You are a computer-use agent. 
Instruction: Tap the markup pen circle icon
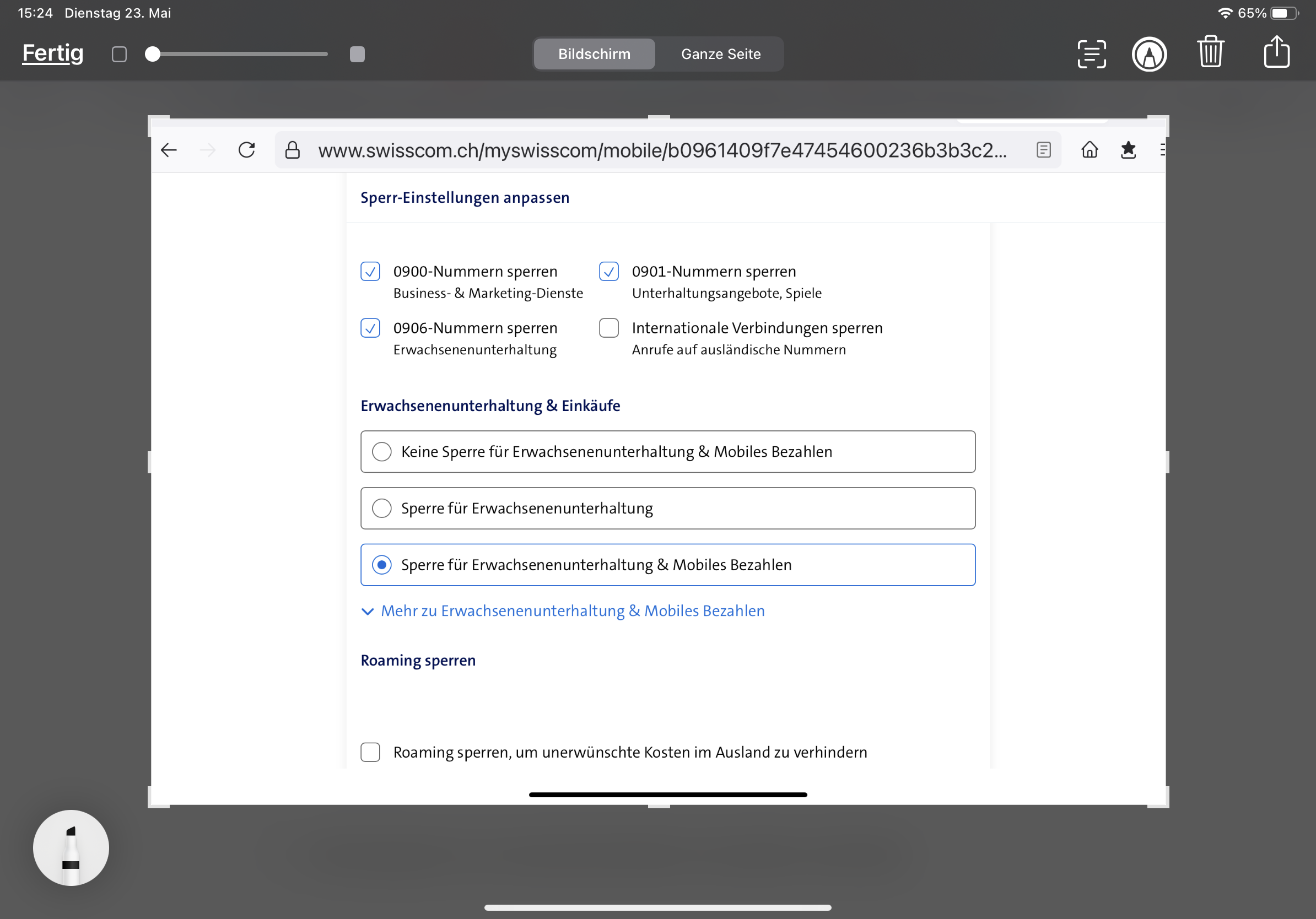coord(1148,54)
